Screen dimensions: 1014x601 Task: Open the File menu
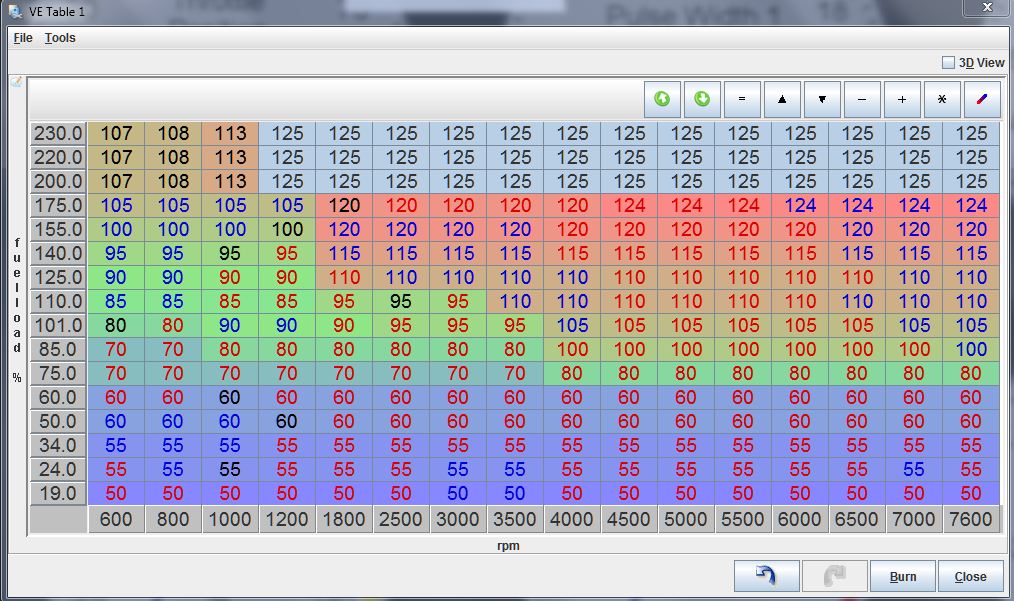tap(23, 38)
